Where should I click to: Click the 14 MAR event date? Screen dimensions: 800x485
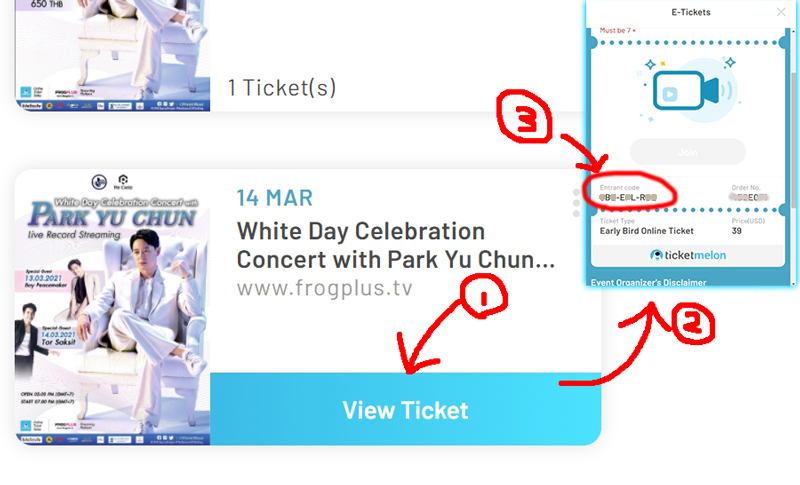[274, 198]
